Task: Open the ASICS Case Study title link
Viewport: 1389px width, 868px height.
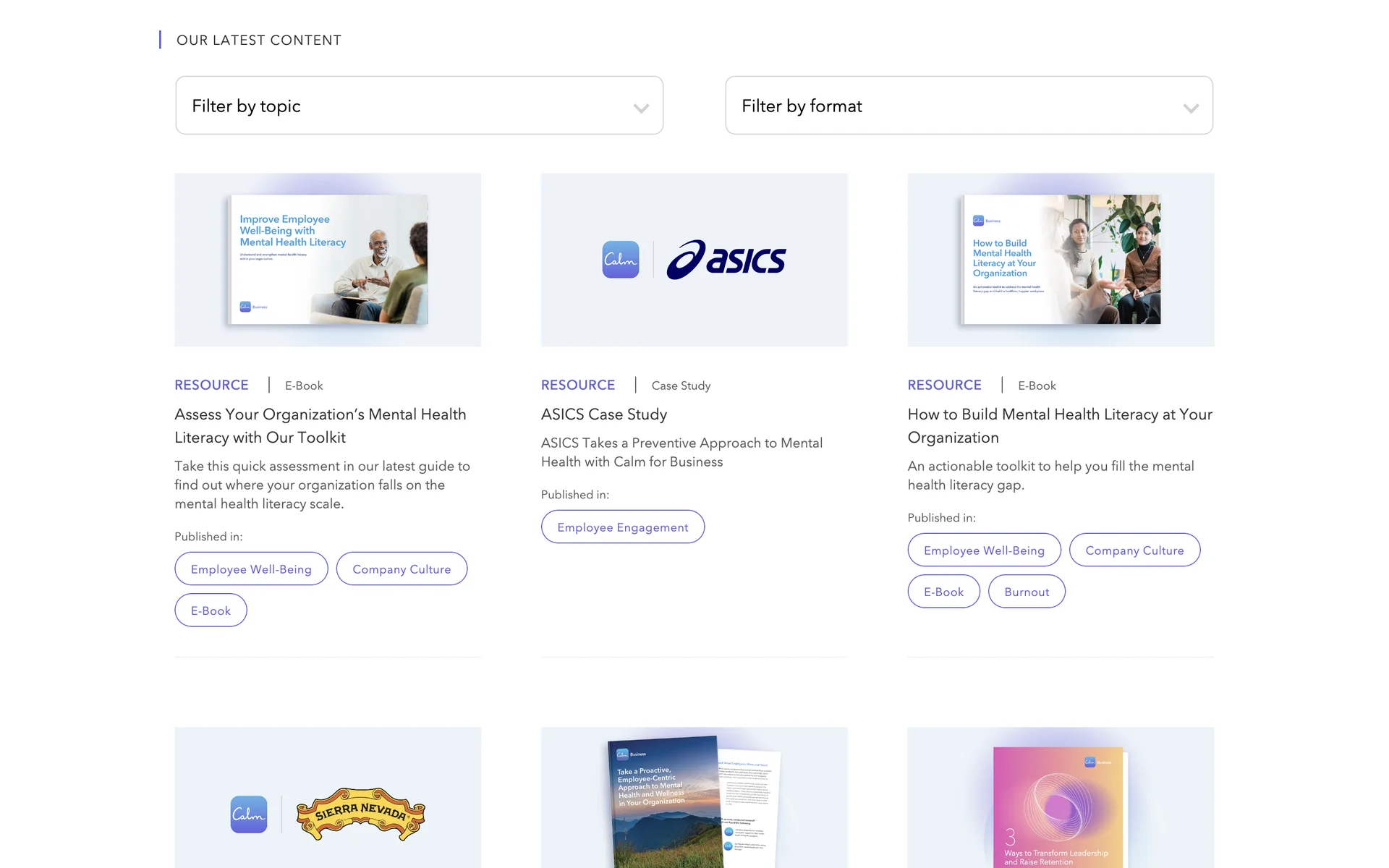Action: pyautogui.click(x=604, y=414)
